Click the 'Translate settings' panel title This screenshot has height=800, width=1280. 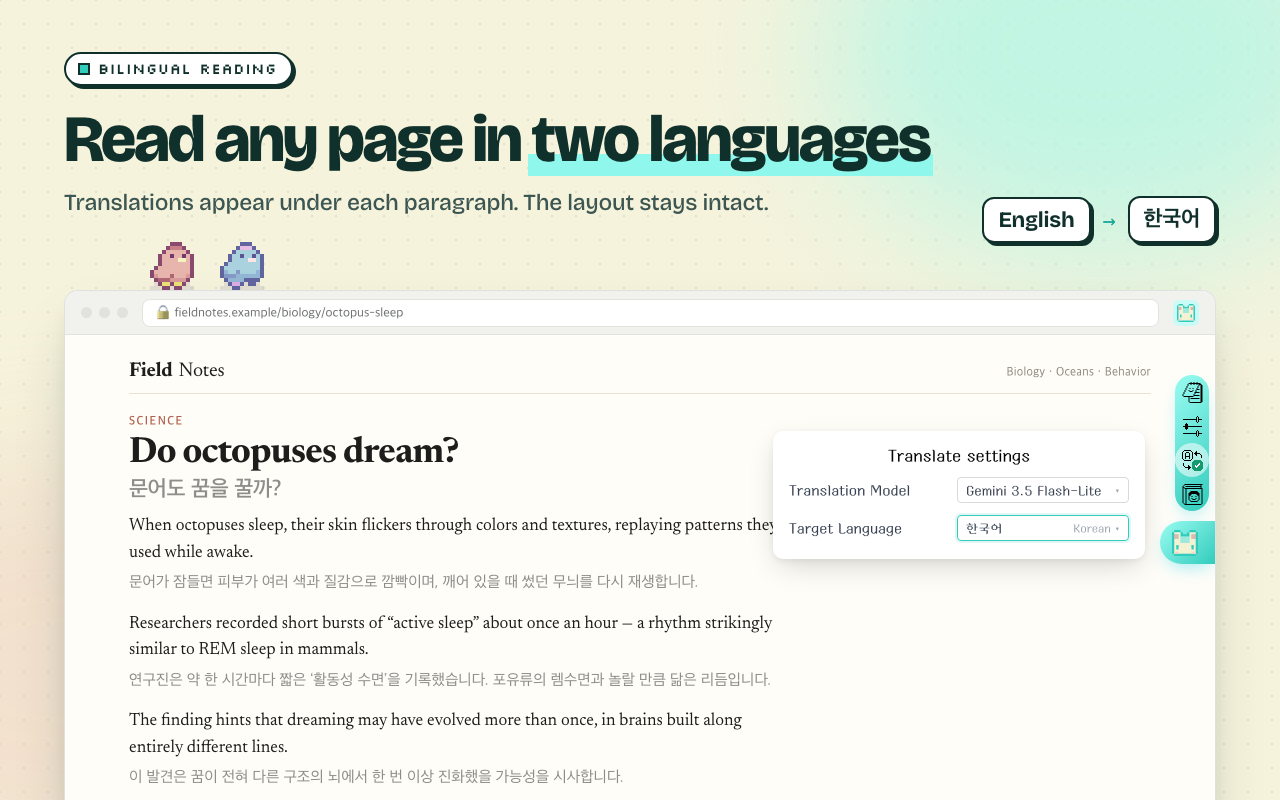959,456
